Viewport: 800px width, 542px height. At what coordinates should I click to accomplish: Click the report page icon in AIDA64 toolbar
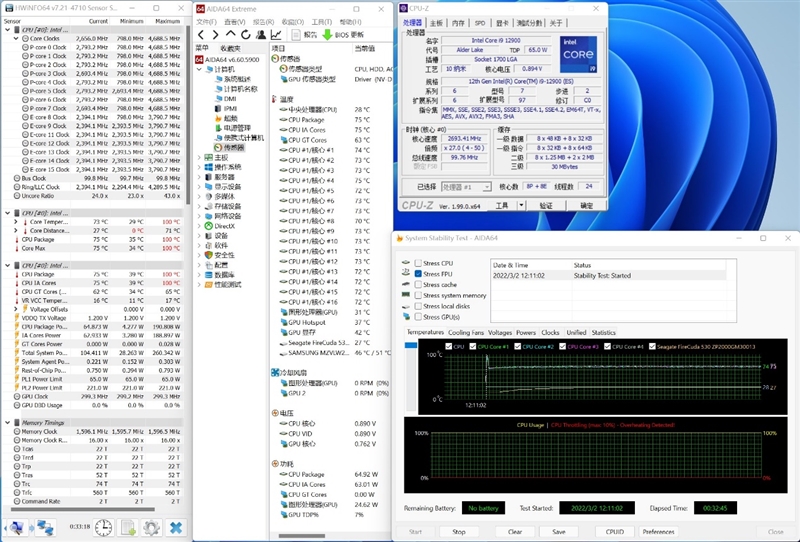(295, 35)
